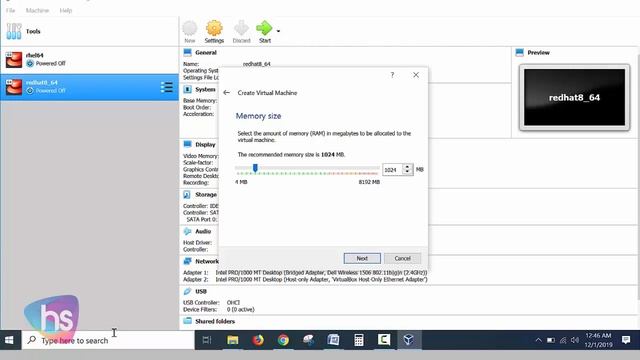
Task: Click the Storage section header icon
Action: (187, 194)
